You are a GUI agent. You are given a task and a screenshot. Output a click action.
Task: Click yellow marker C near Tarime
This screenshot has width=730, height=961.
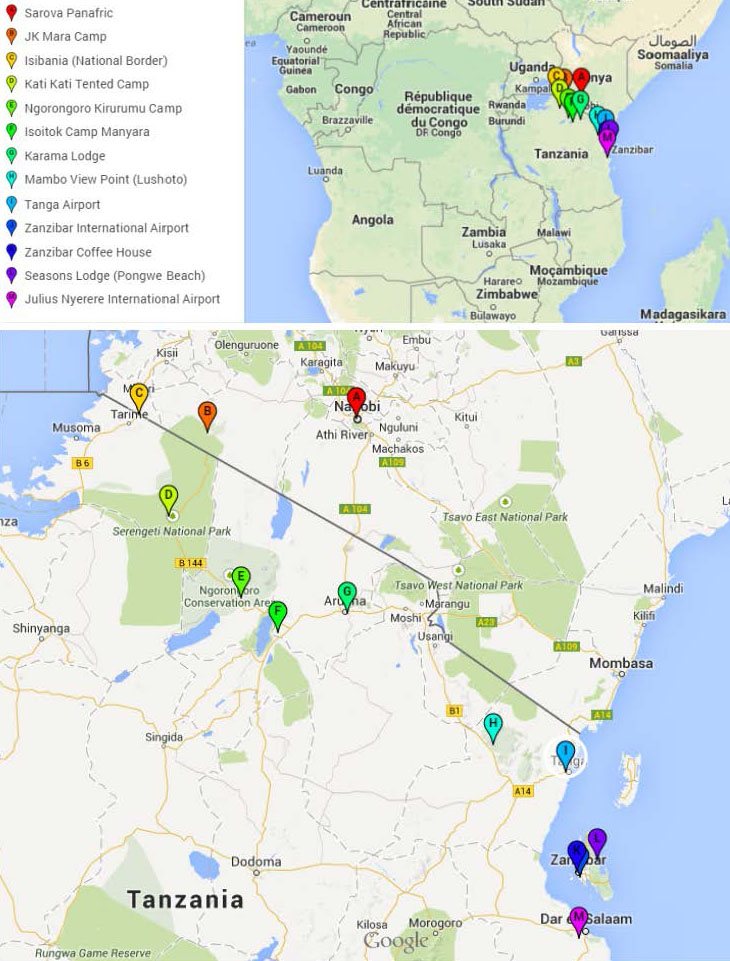140,397
